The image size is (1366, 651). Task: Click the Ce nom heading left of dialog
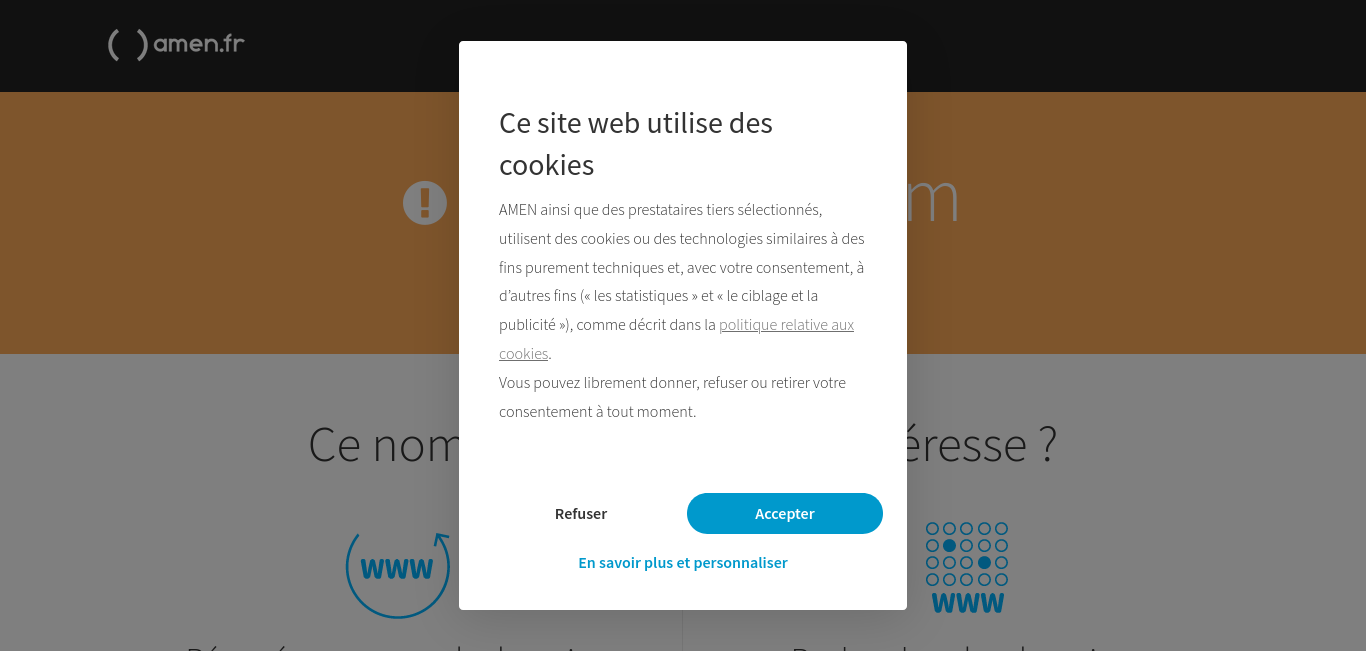pyautogui.click(x=383, y=444)
